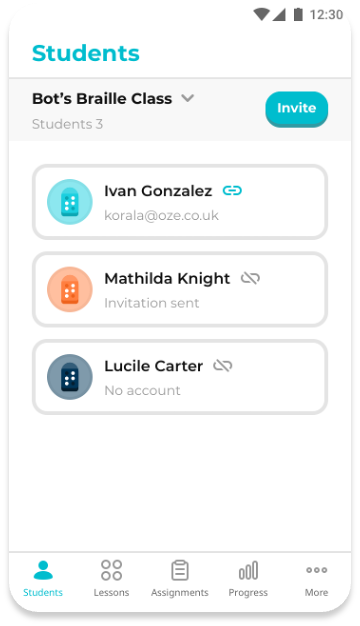
Task: Switch to the Assignments tab label
Action: (x=180, y=593)
